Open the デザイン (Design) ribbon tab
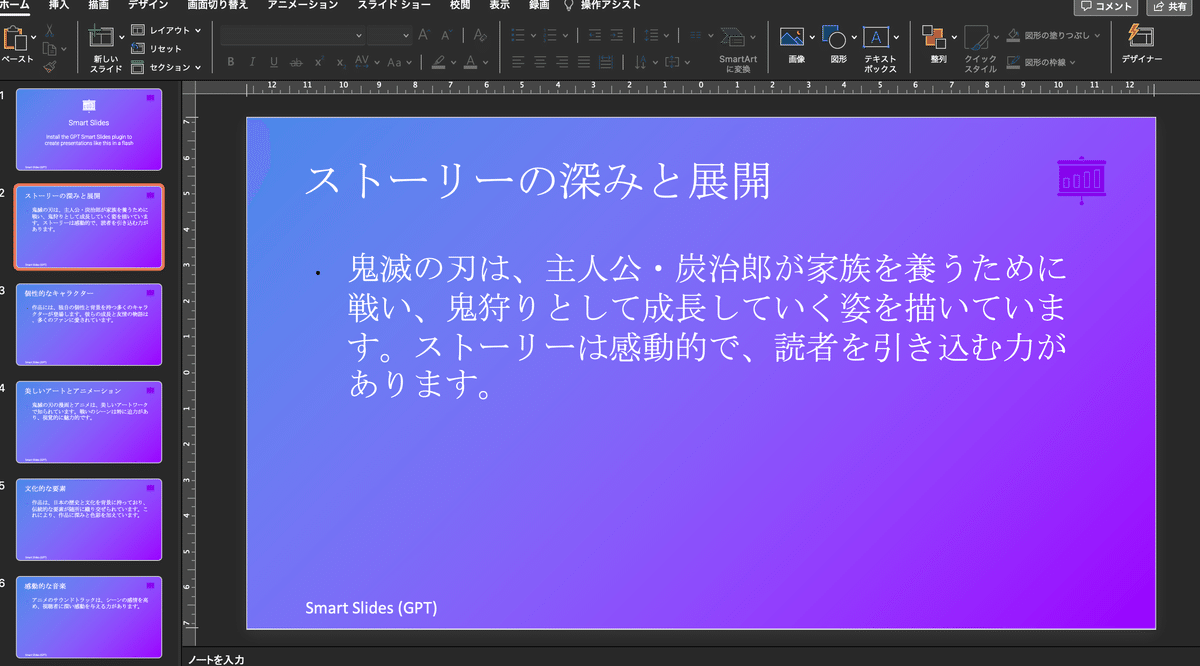 [x=147, y=5]
